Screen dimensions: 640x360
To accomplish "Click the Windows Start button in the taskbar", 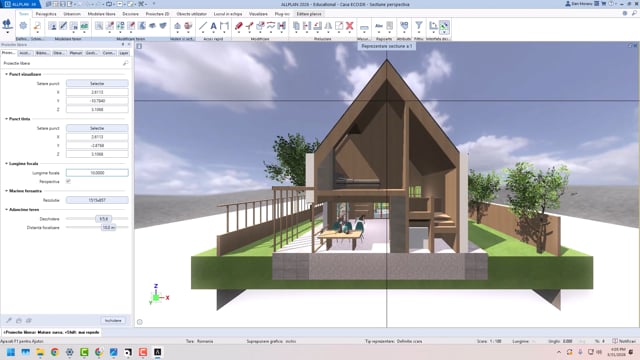I will pos(11,352).
